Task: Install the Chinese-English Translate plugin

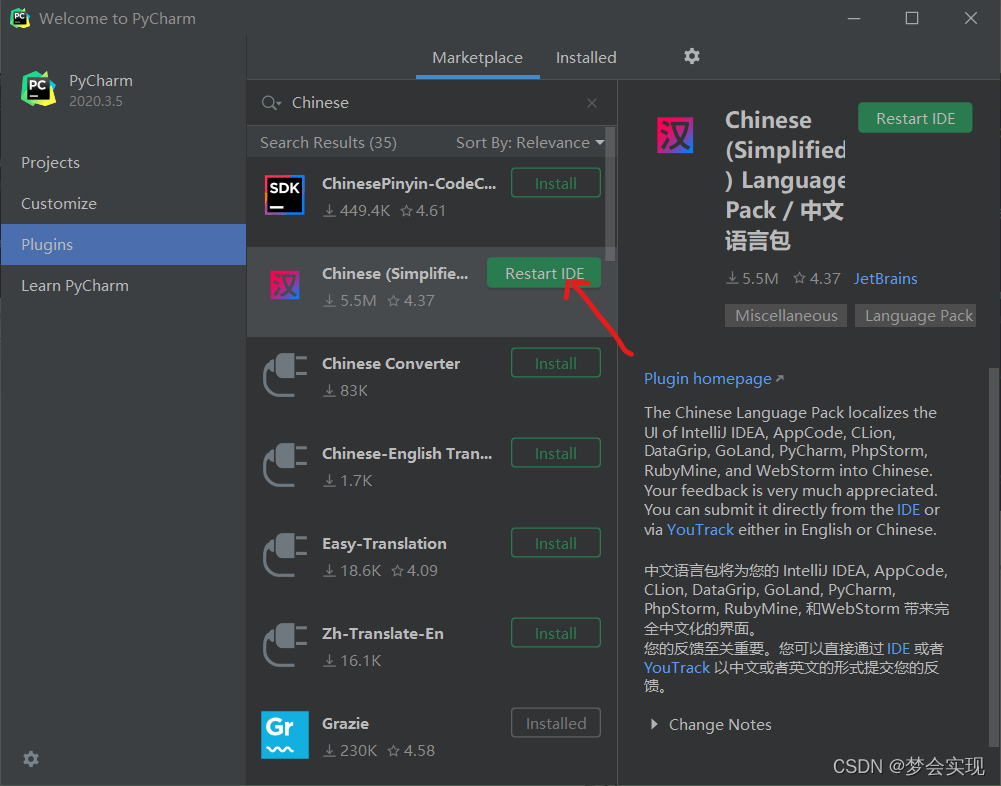Action: click(555, 453)
